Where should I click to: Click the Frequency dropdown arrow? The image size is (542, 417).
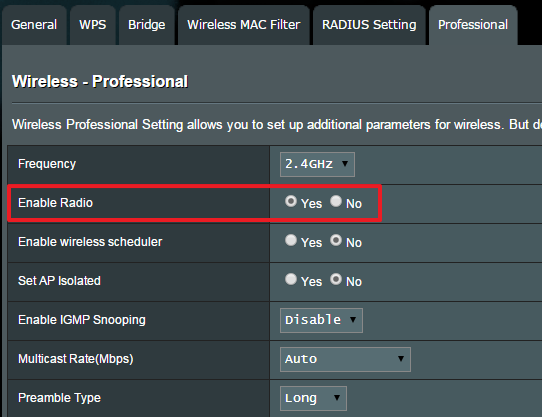click(345, 164)
